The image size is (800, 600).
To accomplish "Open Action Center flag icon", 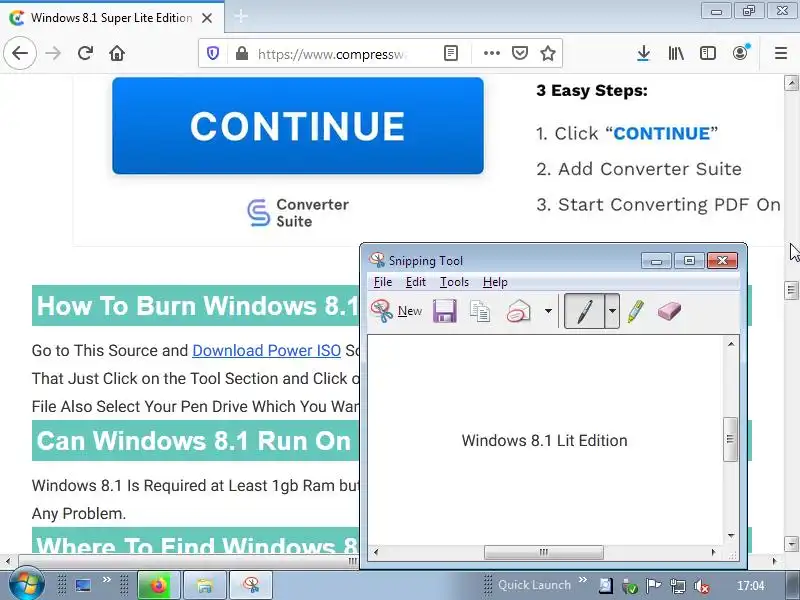I will click(x=654, y=586).
